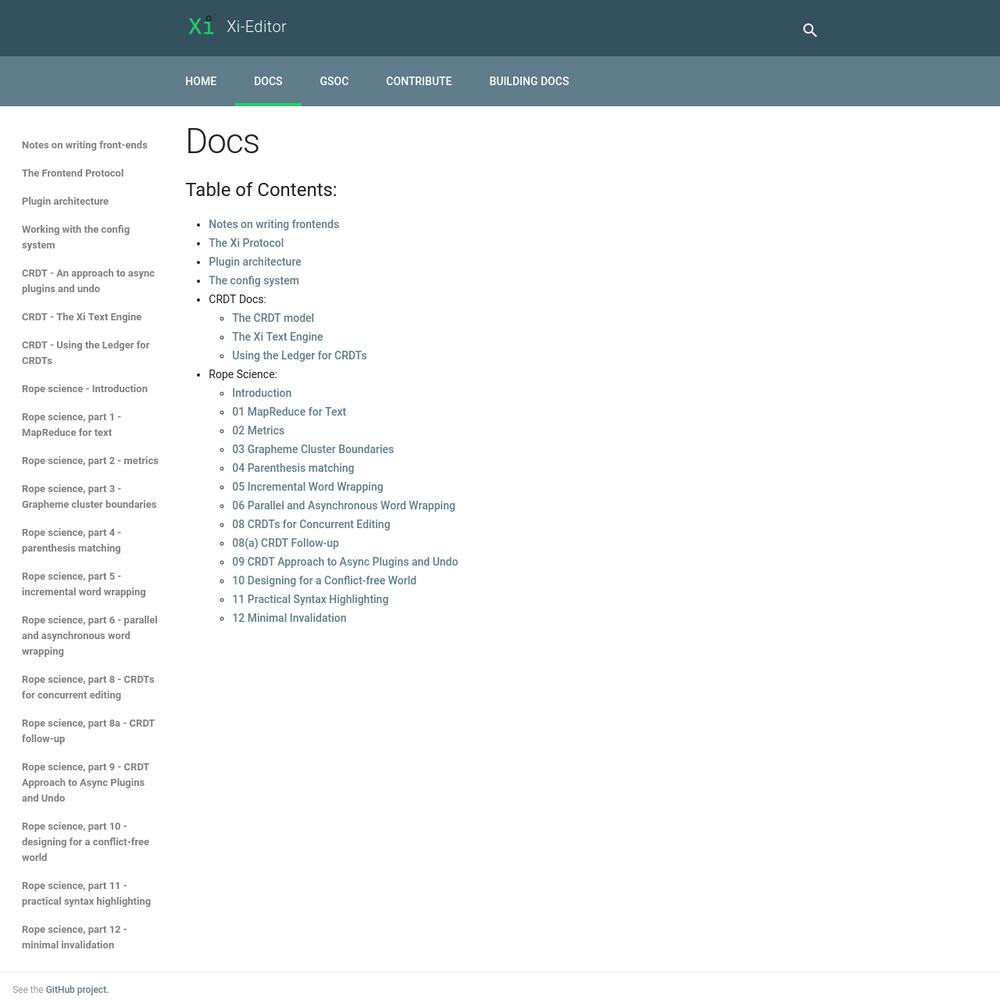This screenshot has height=1000, width=1000.
Task: Click the green Xi logo icon
Action: coord(201,26)
